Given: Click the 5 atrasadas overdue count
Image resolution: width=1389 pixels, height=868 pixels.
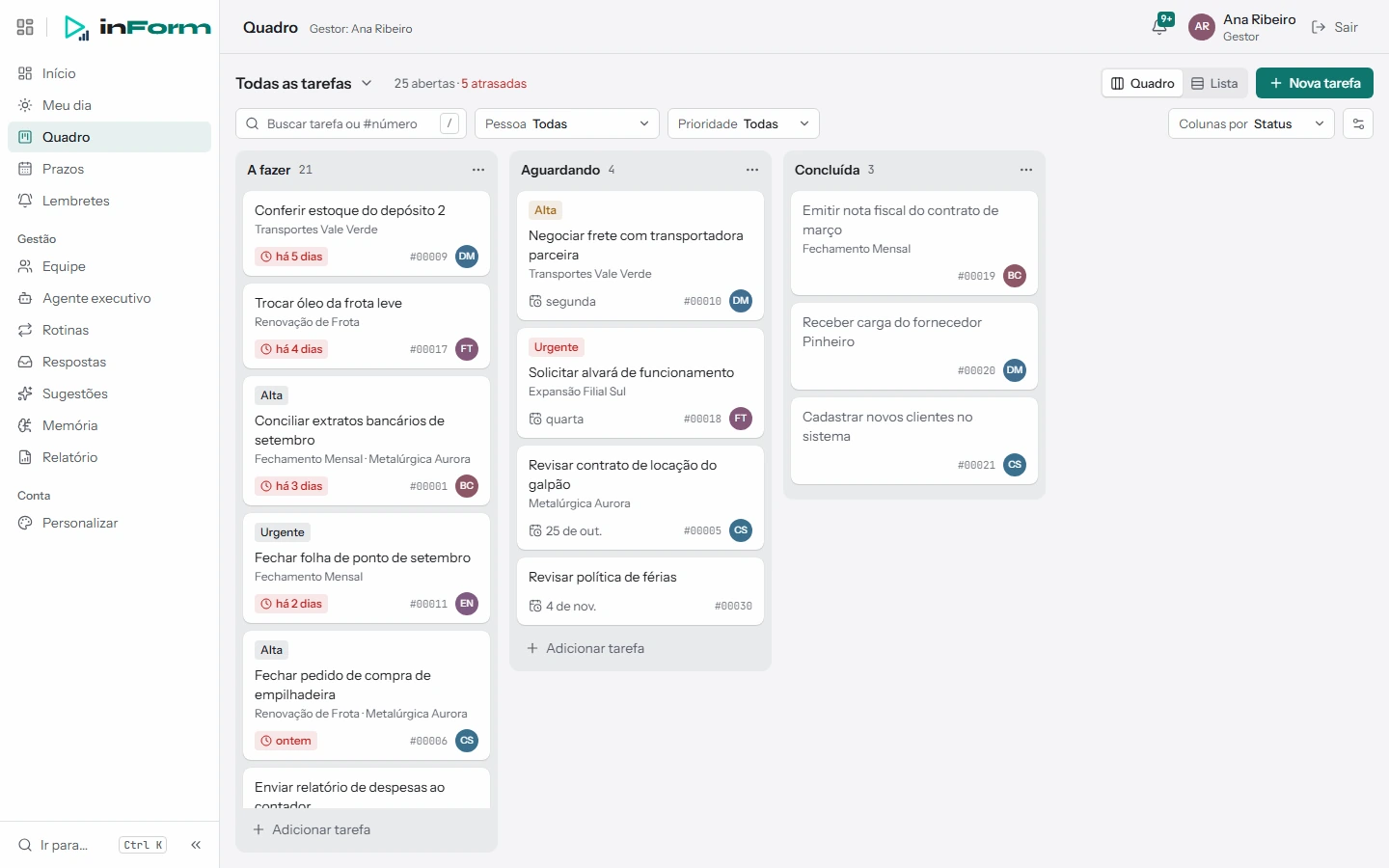Looking at the screenshot, I should tap(494, 84).
